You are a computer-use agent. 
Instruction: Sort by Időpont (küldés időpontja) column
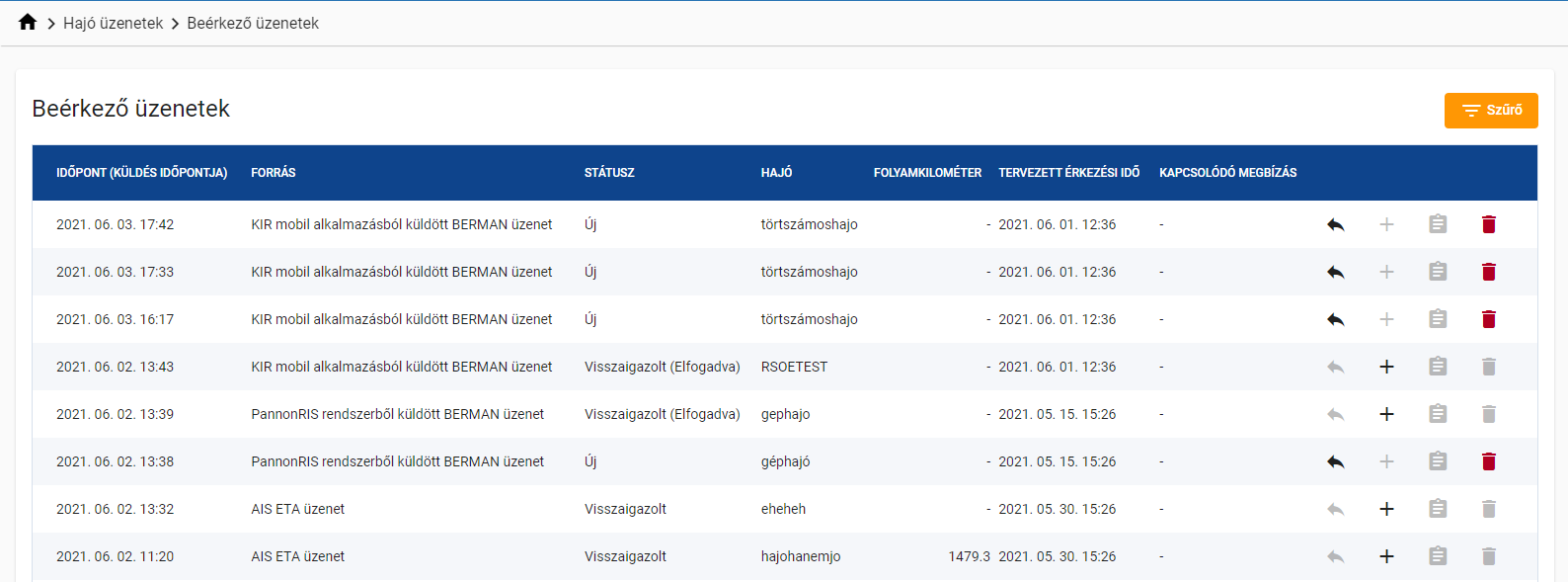click(141, 173)
